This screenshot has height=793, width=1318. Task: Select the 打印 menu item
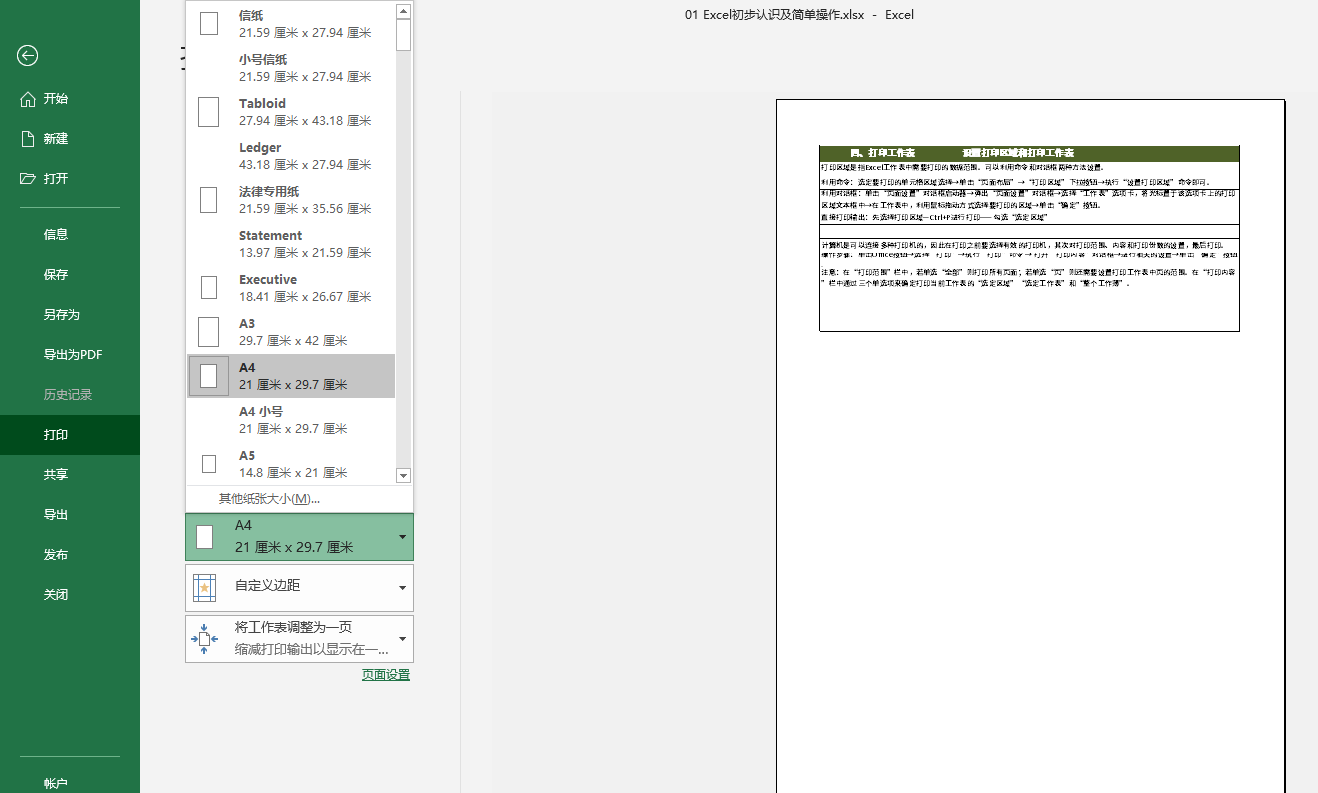(70, 435)
